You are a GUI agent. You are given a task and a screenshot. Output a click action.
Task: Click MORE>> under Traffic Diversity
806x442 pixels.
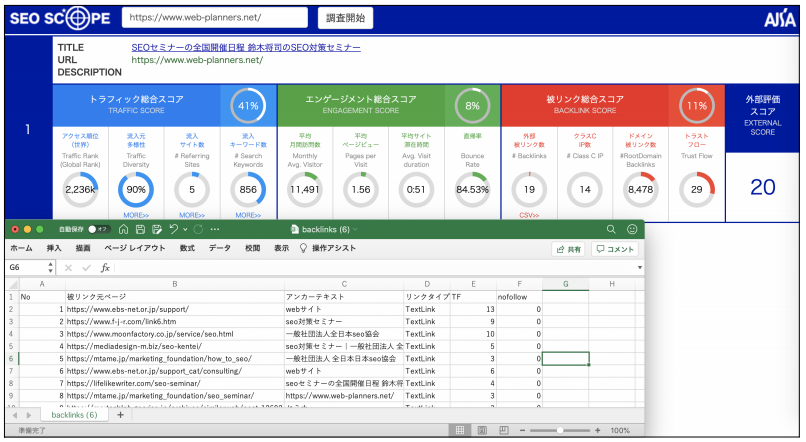[x=136, y=215]
